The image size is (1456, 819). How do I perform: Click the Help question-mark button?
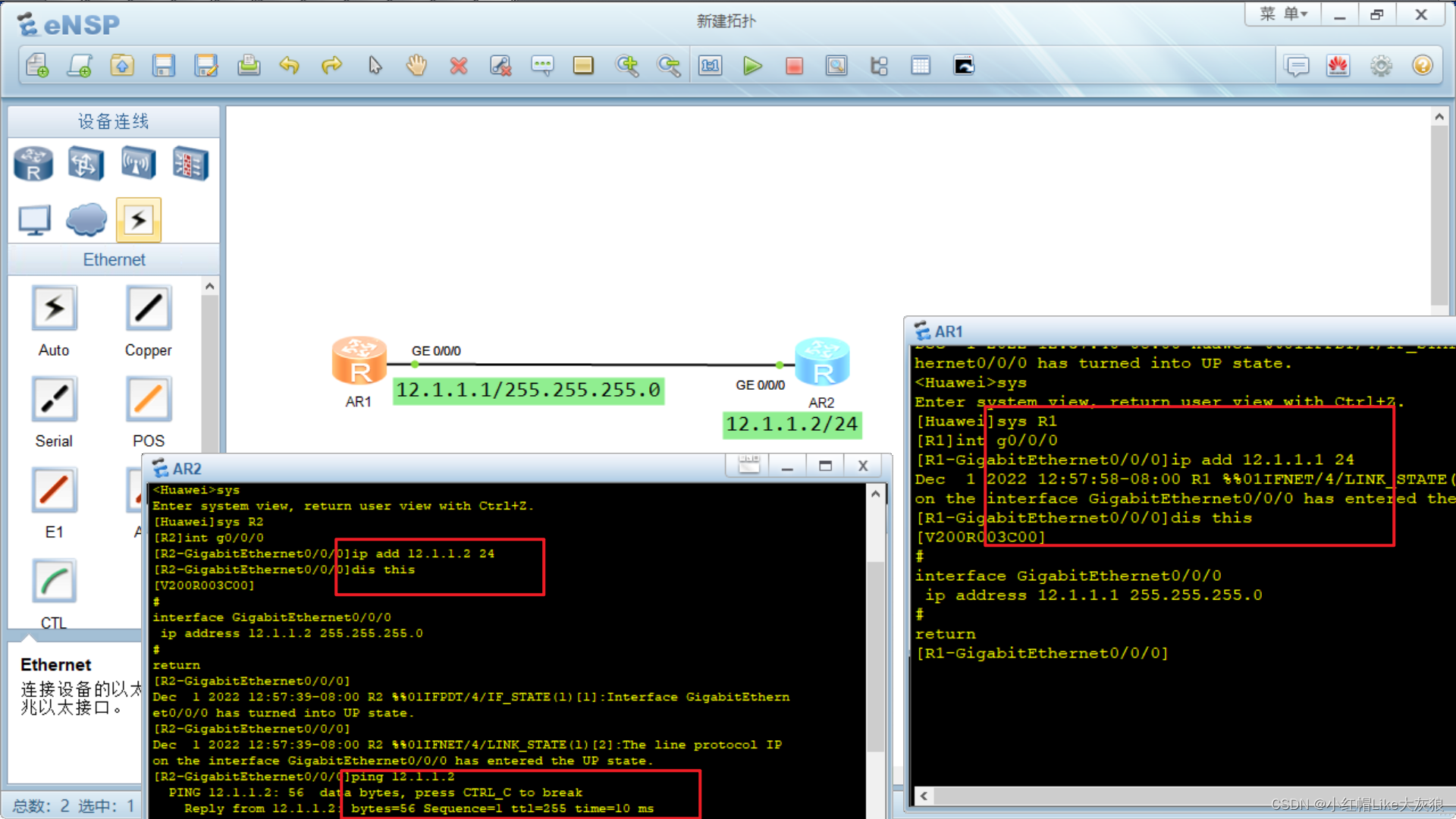[x=1423, y=66]
